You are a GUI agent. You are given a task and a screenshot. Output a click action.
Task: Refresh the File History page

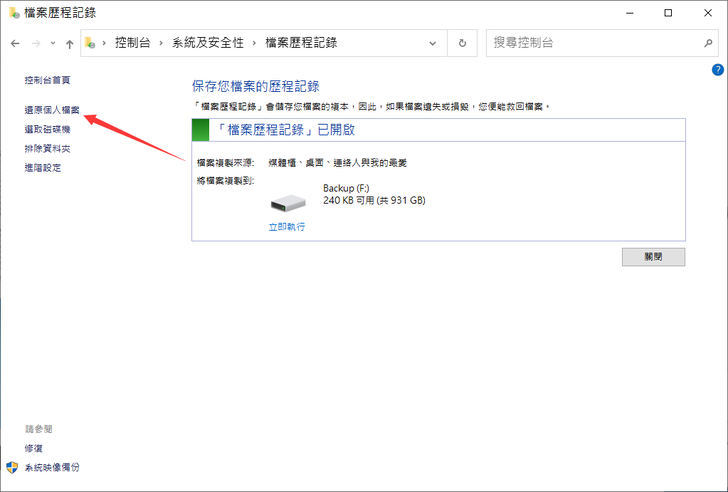click(461, 44)
